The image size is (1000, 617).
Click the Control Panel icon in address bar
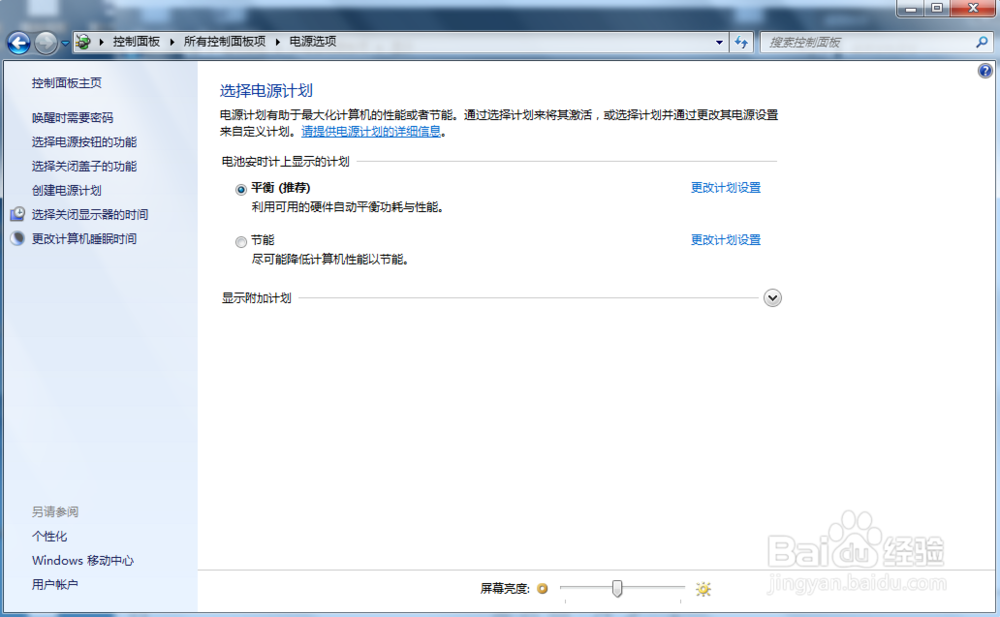(x=83, y=42)
